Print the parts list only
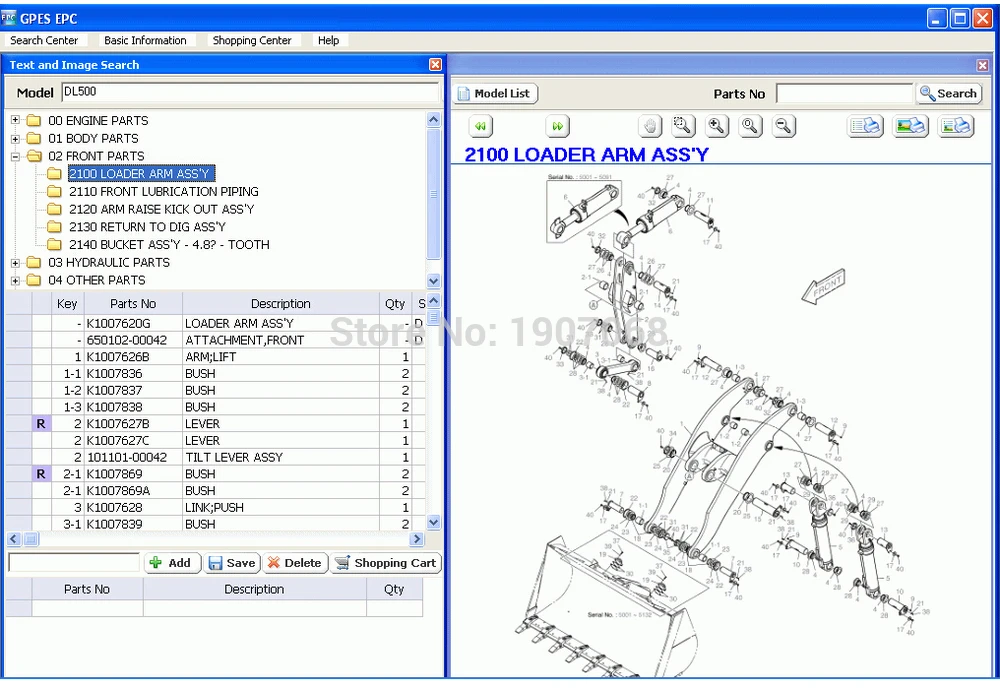 point(865,126)
